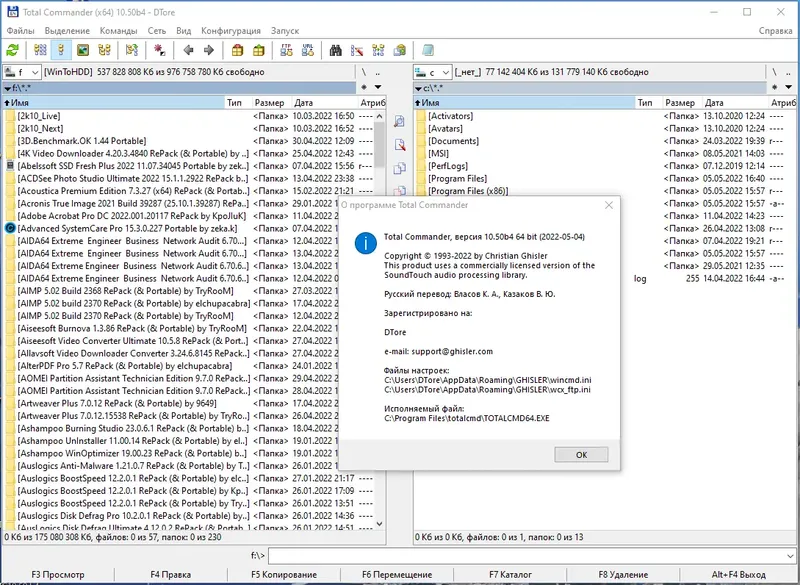
Task: Click the Alt+F4 Выход button
Action: pos(738,574)
